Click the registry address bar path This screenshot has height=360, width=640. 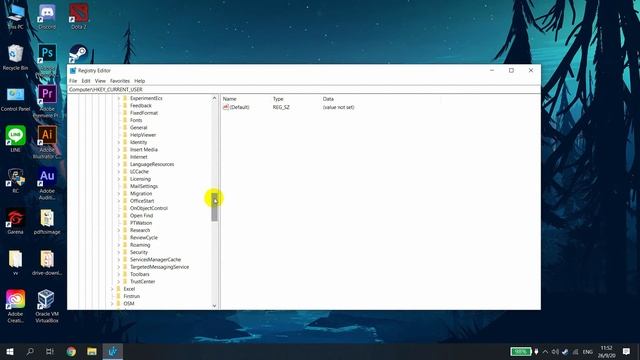tap(304, 89)
